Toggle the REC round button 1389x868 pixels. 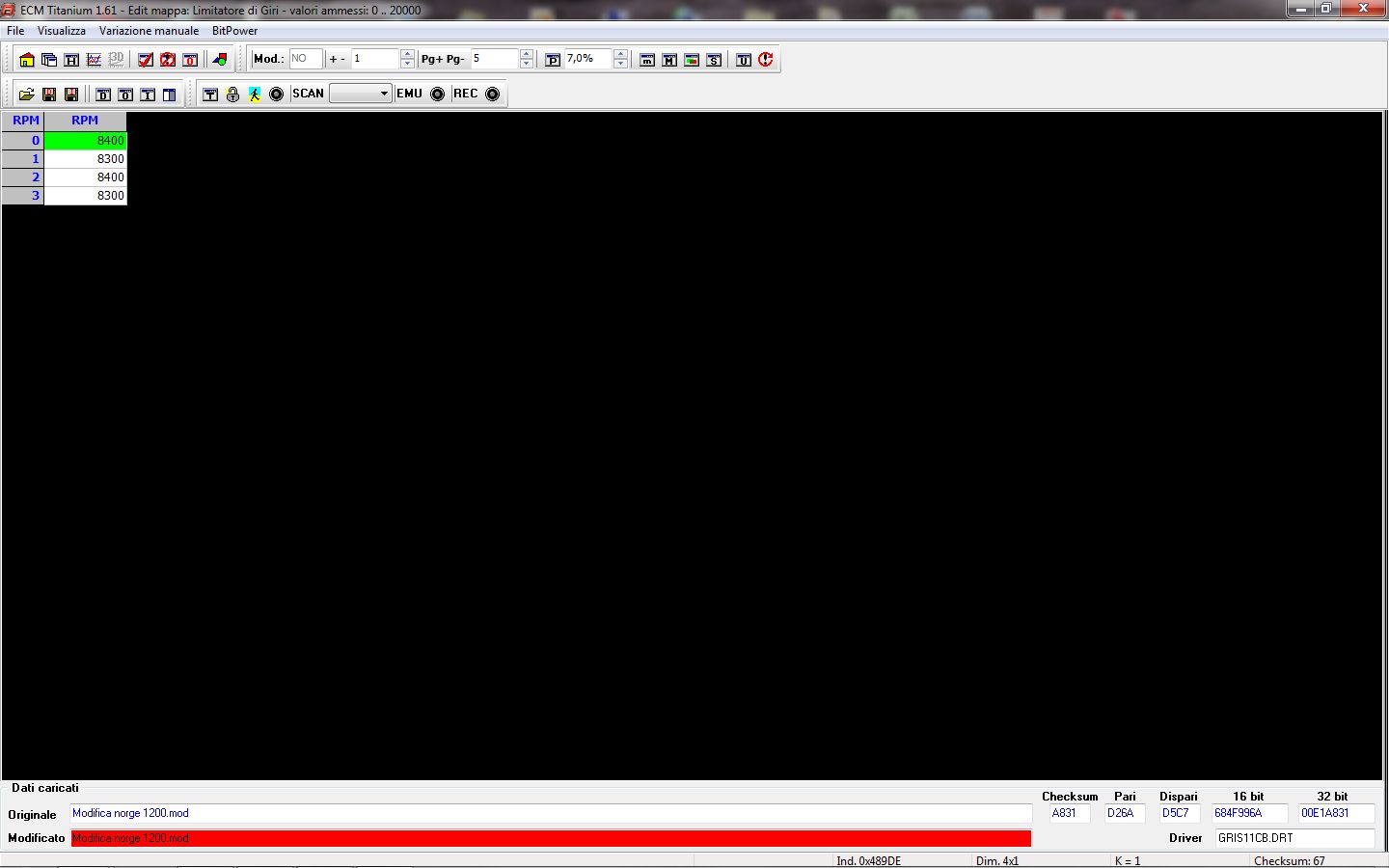click(x=493, y=95)
